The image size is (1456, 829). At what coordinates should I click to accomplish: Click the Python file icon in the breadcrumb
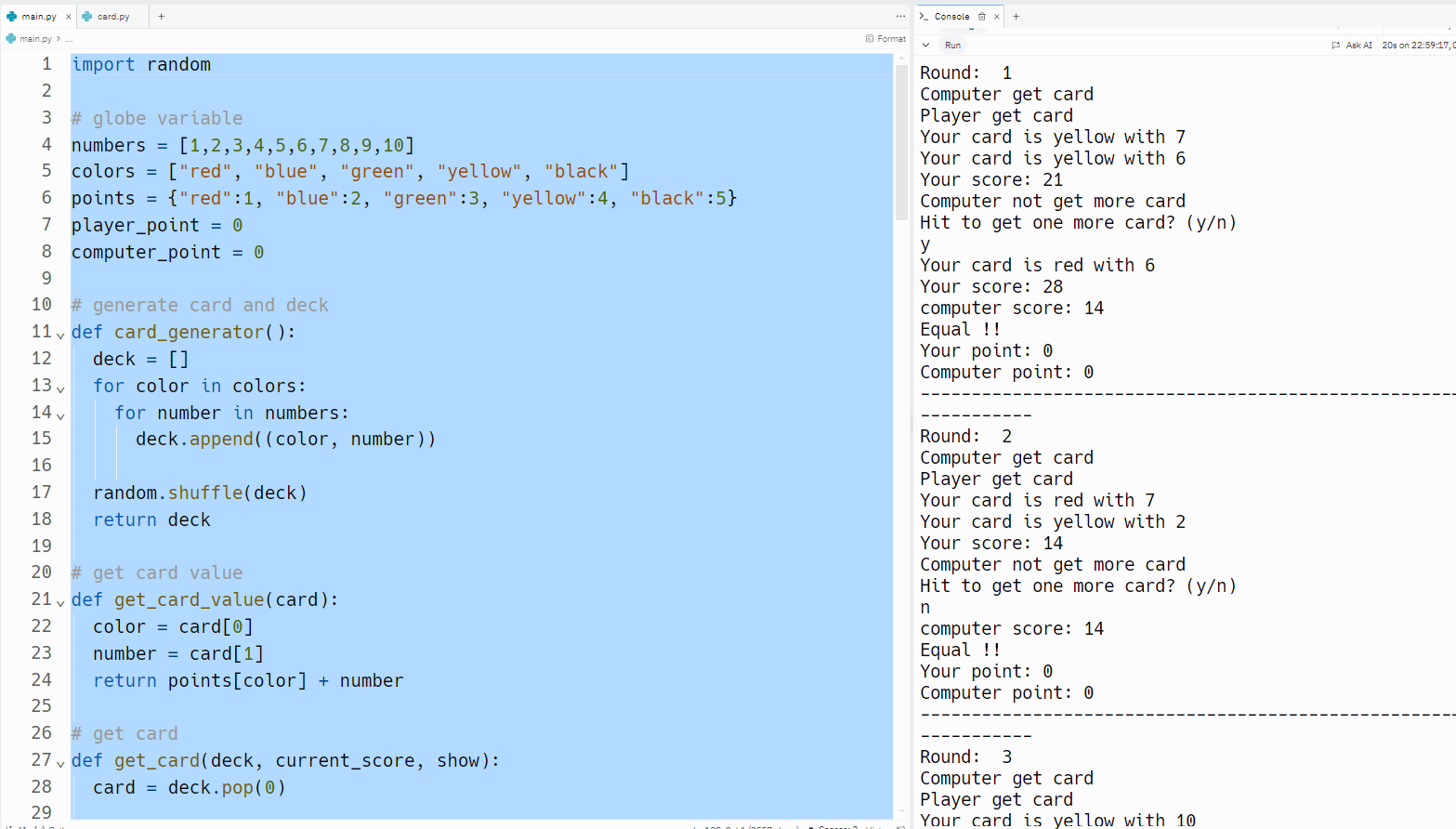click(x=10, y=39)
